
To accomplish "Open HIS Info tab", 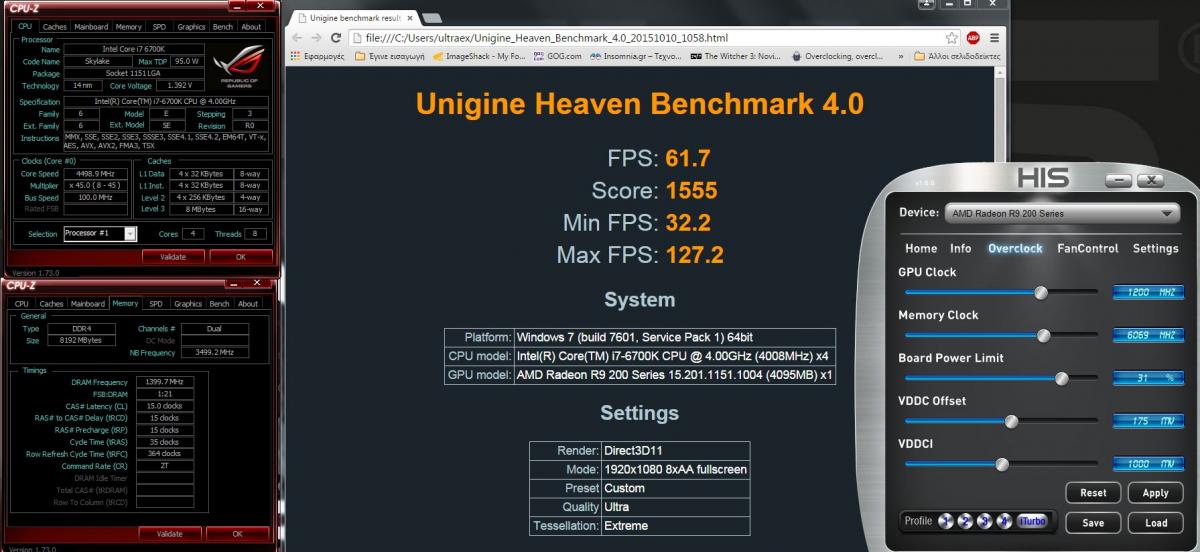I will (960, 248).
